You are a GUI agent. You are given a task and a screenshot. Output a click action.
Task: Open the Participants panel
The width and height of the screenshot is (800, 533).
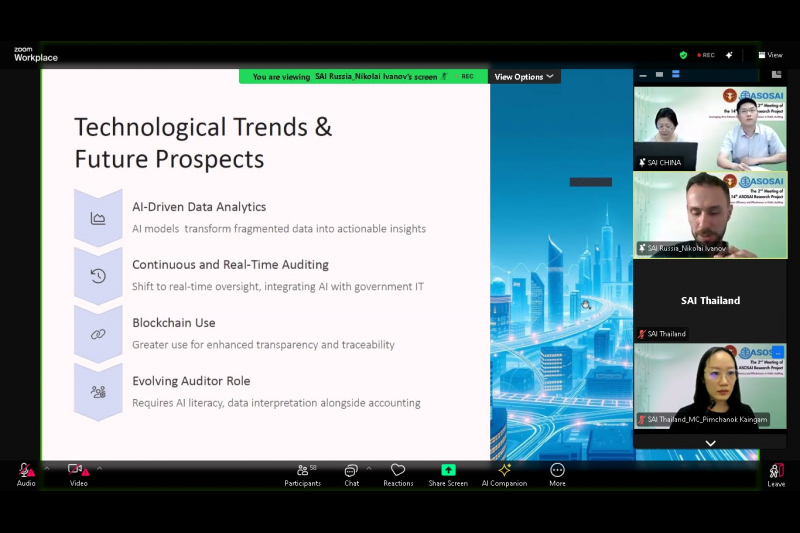(302, 474)
